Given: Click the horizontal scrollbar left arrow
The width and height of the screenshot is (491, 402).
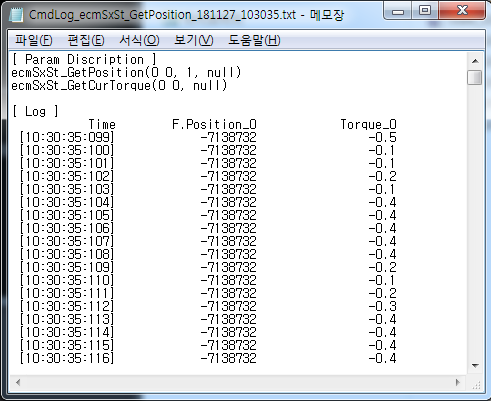Looking at the screenshot, I should tap(18, 382).
